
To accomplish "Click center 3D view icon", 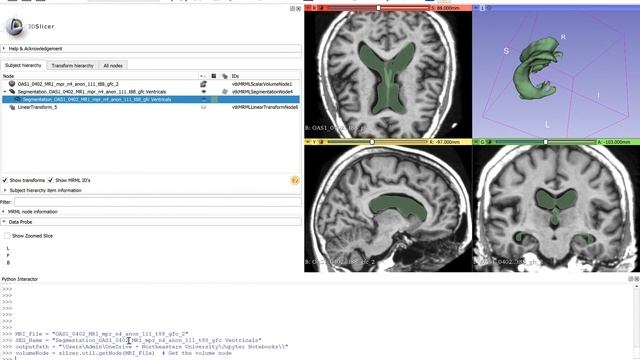I will point(489,8).
